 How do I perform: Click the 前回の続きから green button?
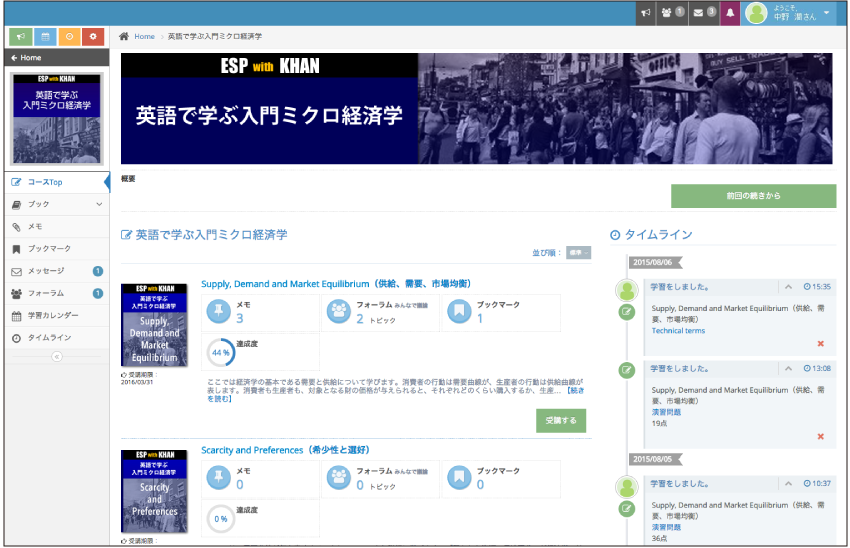click(754, 196)
